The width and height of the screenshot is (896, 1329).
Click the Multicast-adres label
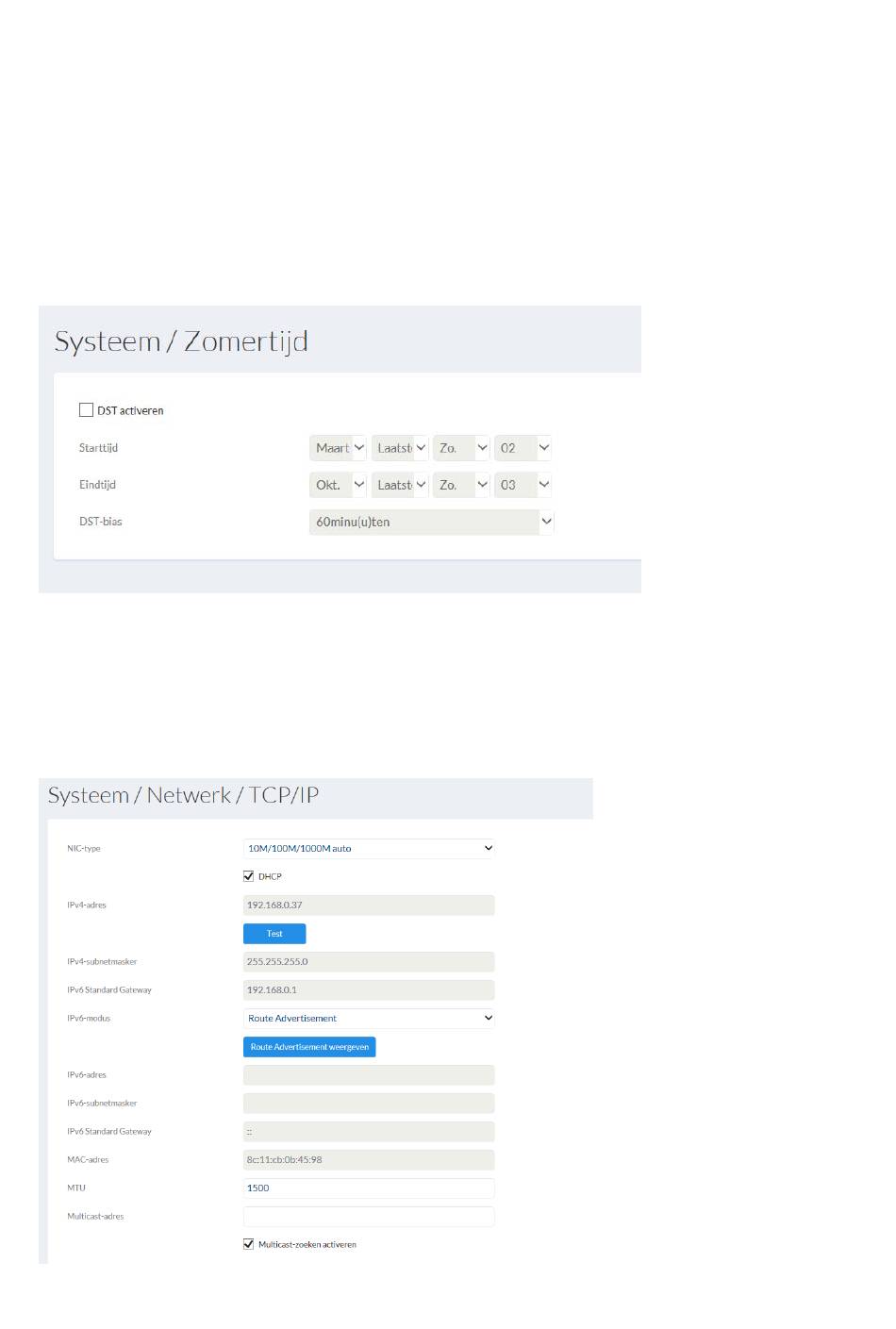(95, 1217)
